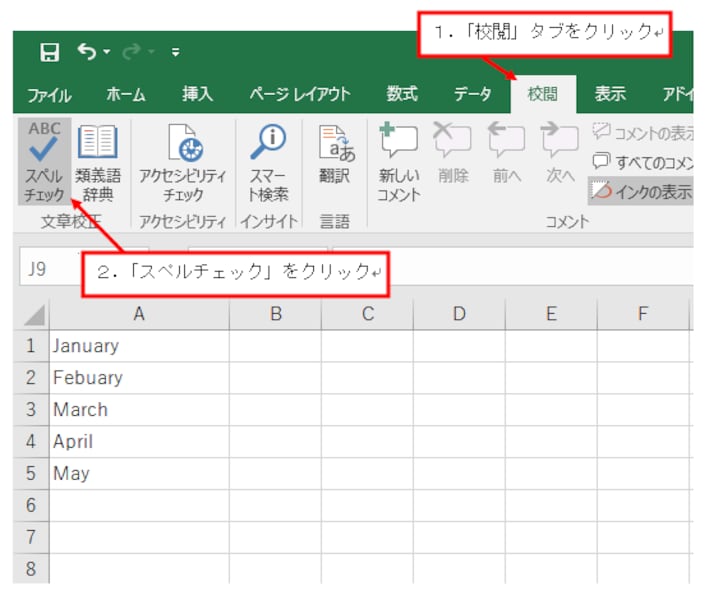Click cell containing March

point(139,410)
